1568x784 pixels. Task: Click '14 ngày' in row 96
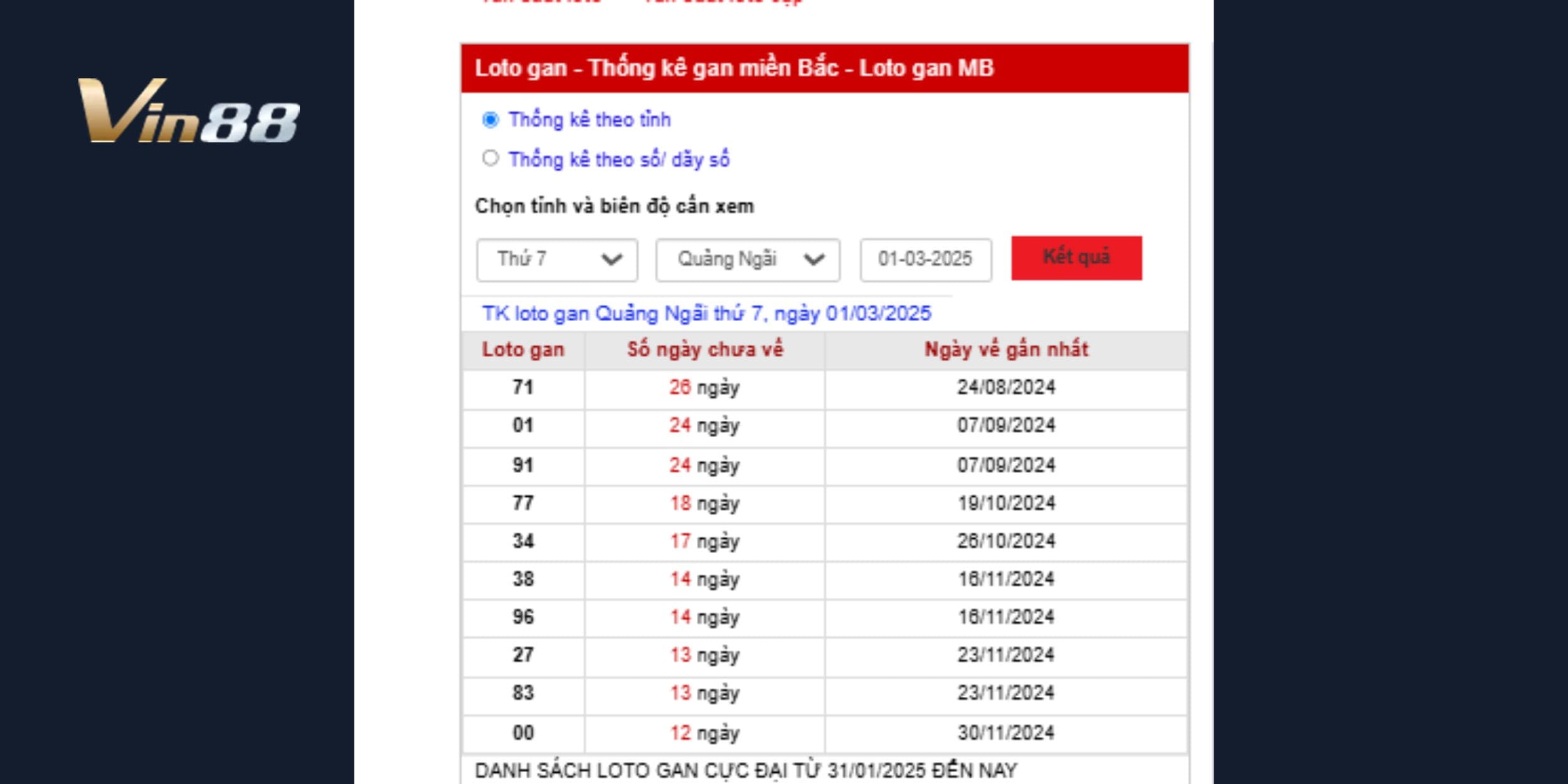705,617
